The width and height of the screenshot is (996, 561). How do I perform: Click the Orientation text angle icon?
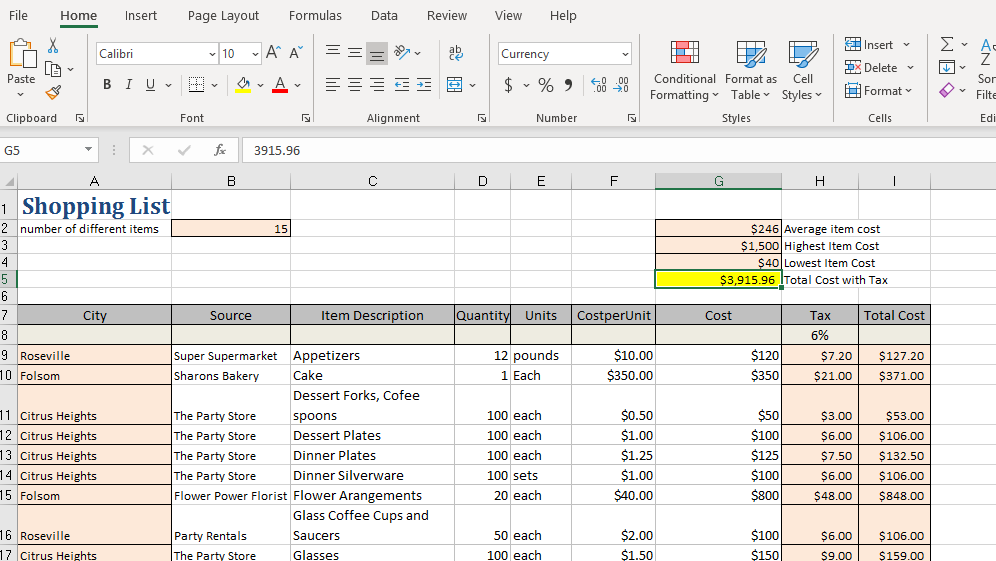click(402, 53)
